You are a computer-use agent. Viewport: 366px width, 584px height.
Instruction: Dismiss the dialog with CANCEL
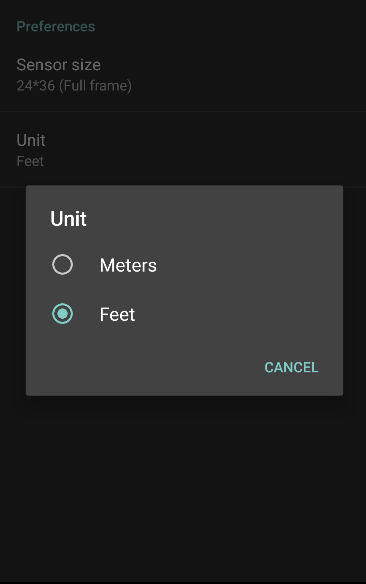(291, 367)
